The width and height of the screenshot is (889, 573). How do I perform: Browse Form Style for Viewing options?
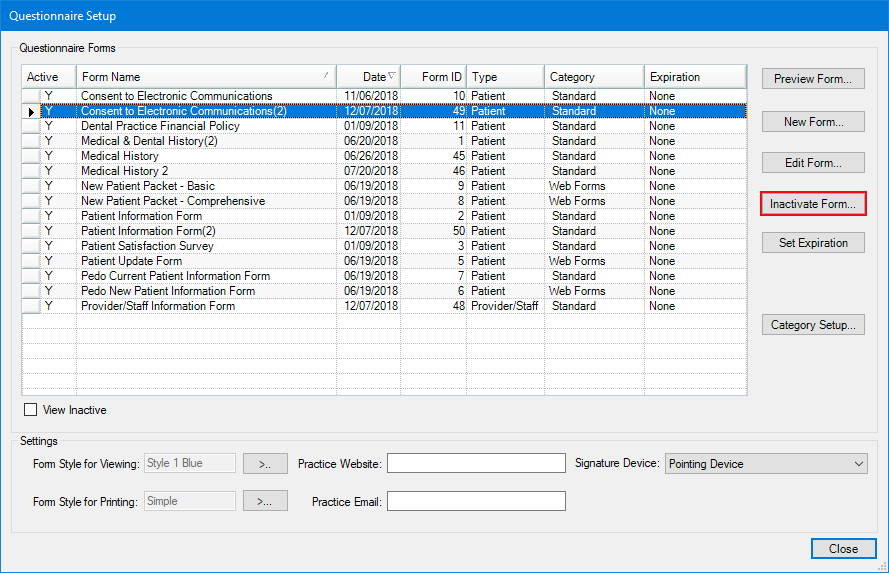[x=265, y=464]
